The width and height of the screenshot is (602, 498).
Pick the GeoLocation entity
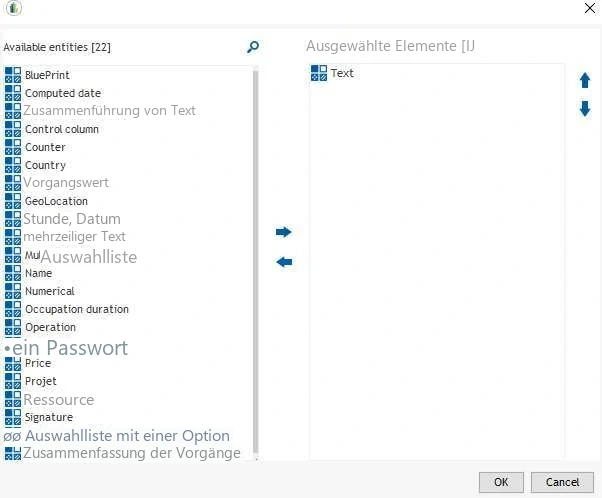point(56,201)
